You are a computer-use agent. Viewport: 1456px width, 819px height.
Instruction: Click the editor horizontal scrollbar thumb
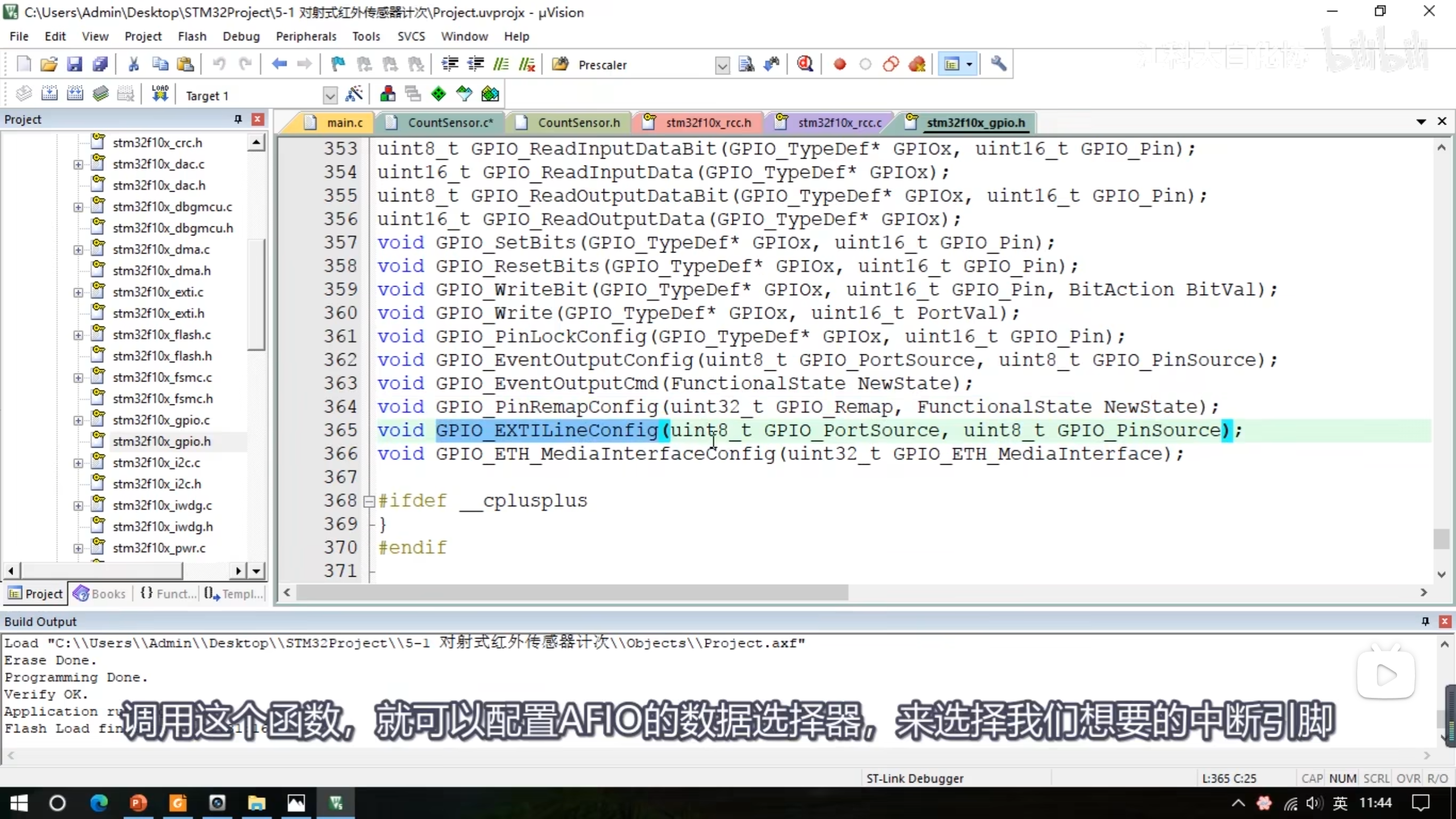coord(572,593)
